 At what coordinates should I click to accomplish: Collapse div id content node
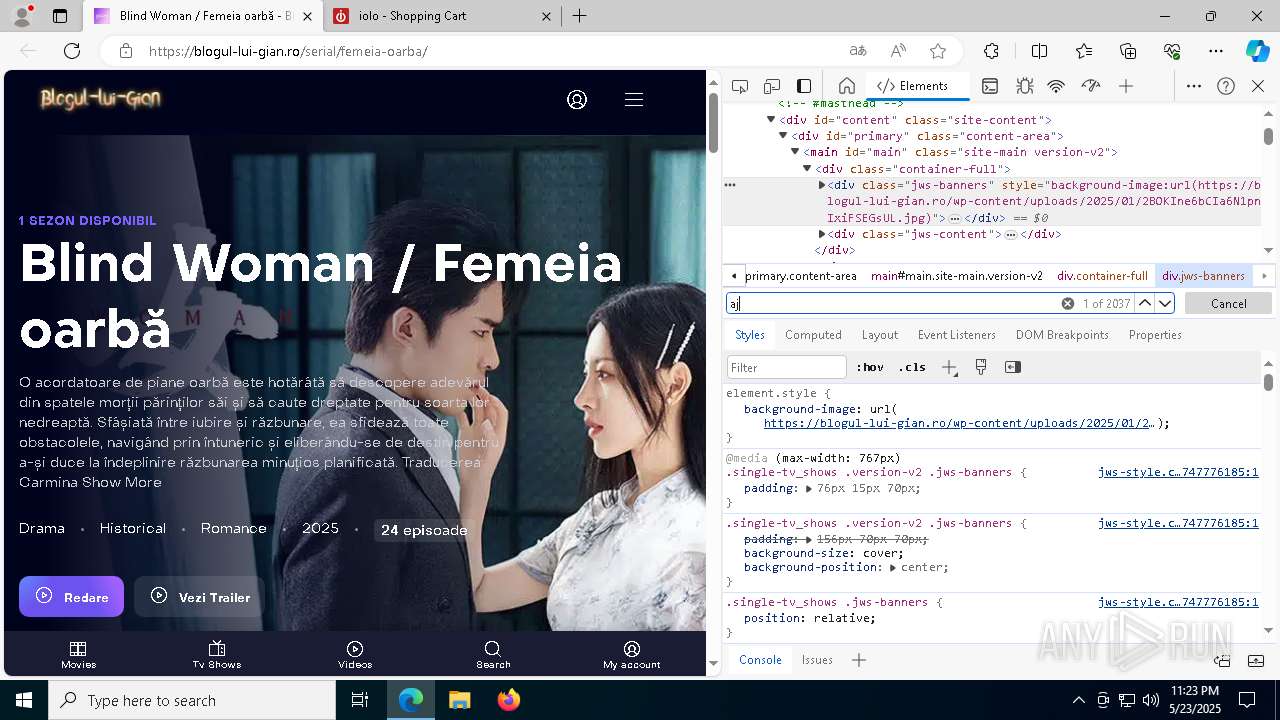pyautogui.click(x=771, y=120)
